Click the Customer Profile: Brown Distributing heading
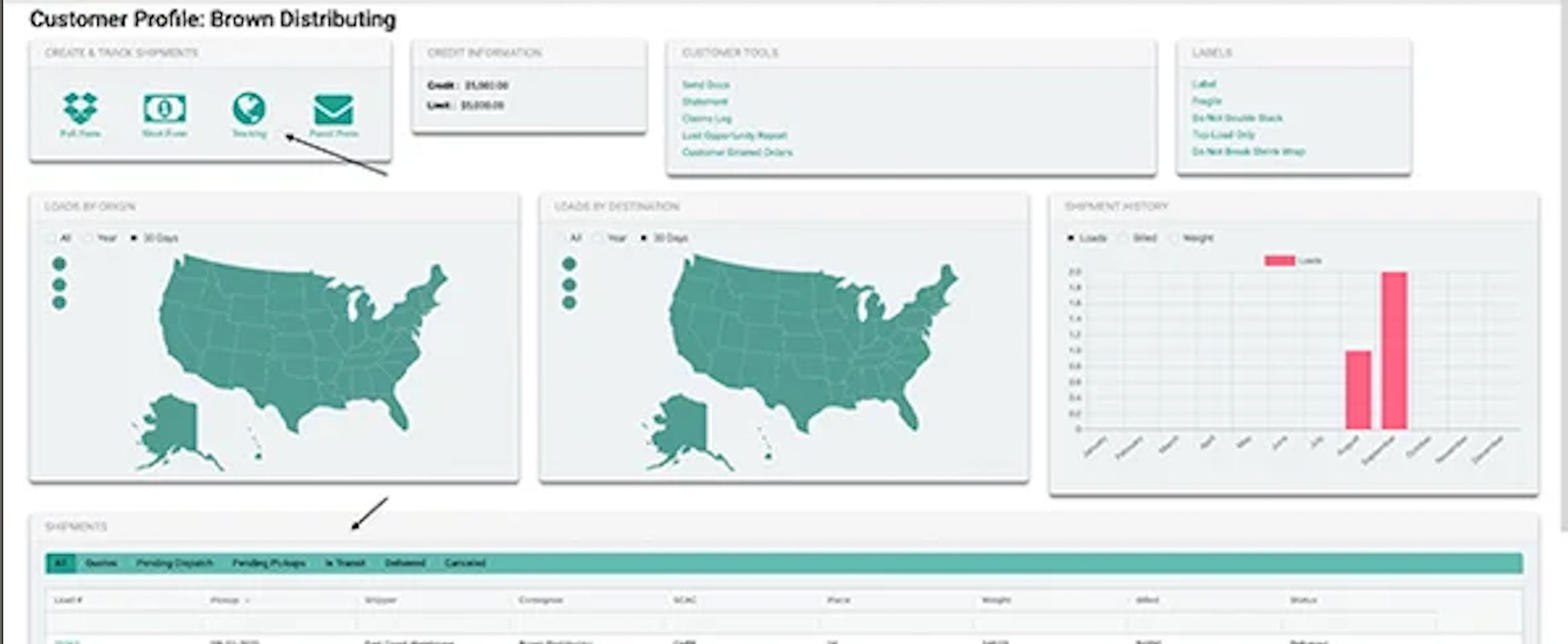Viewport: 1568px width, 644px height. pos(213,19)
